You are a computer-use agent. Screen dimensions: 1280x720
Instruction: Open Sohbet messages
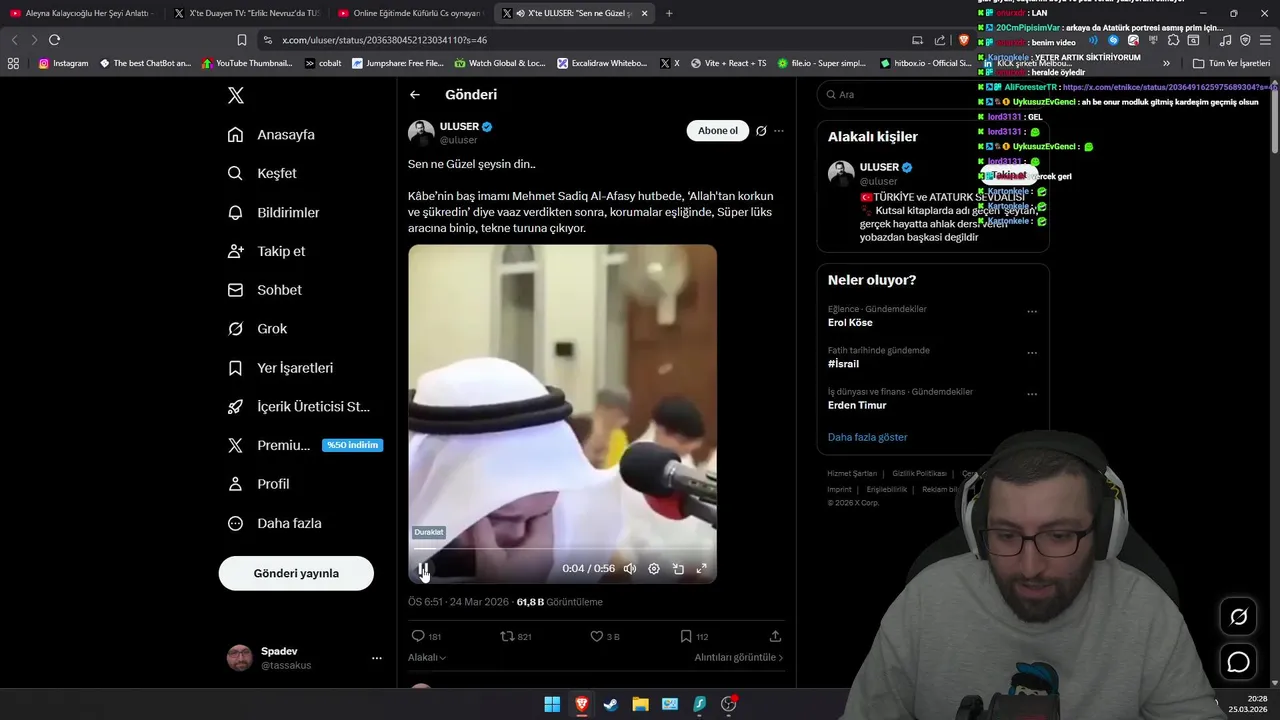point(265,290)
